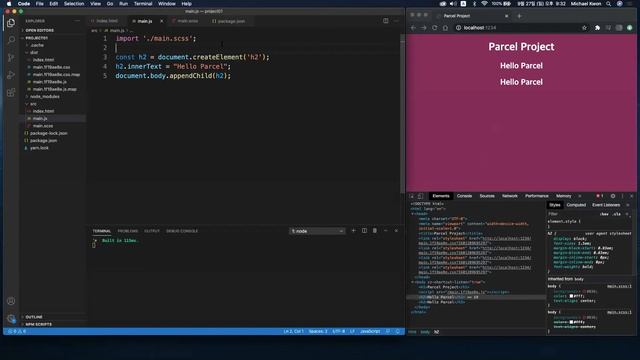Expand the OUTLINE section
The width and height of the screenshot is (640, 360).
[34, 317]
